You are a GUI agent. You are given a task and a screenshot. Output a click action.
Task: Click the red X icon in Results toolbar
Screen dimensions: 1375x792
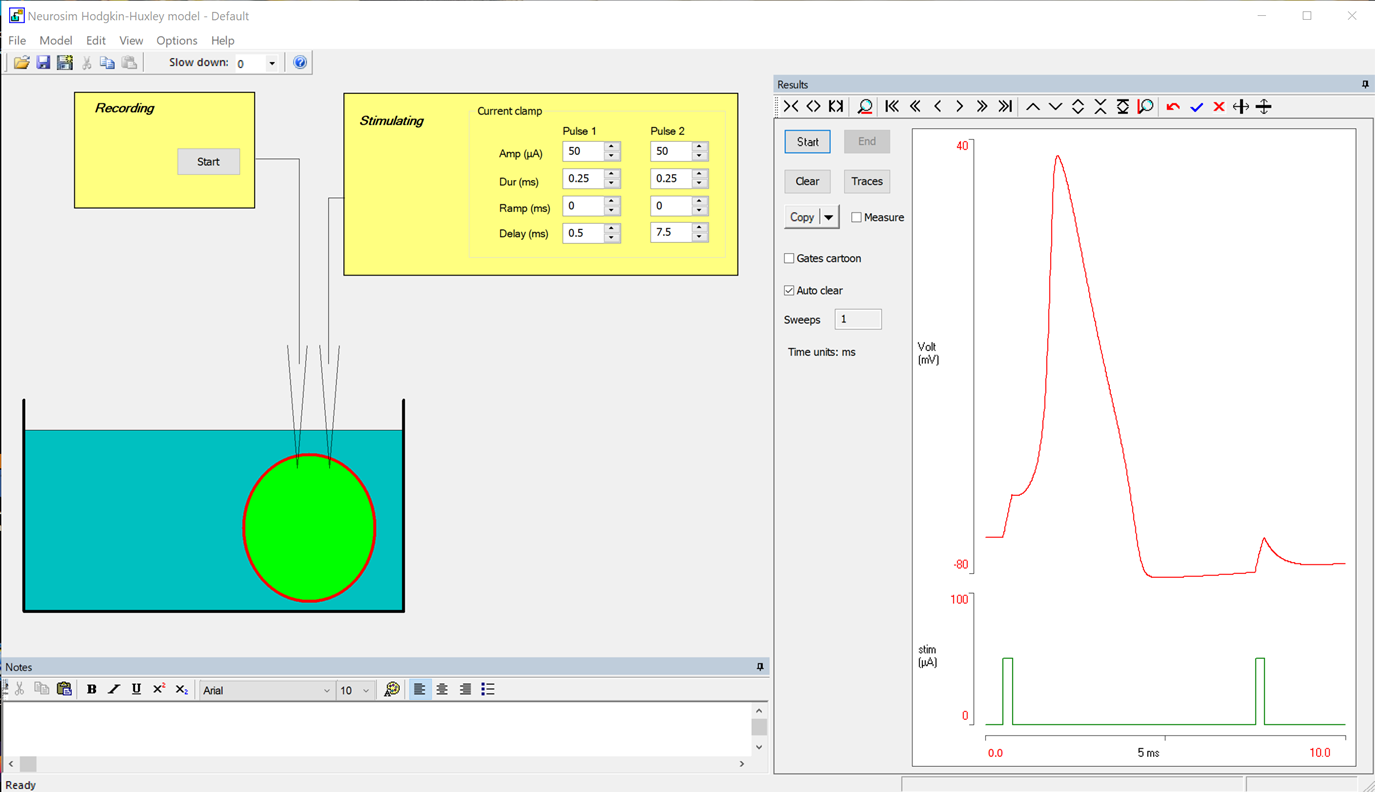[x=1218, y=107]
